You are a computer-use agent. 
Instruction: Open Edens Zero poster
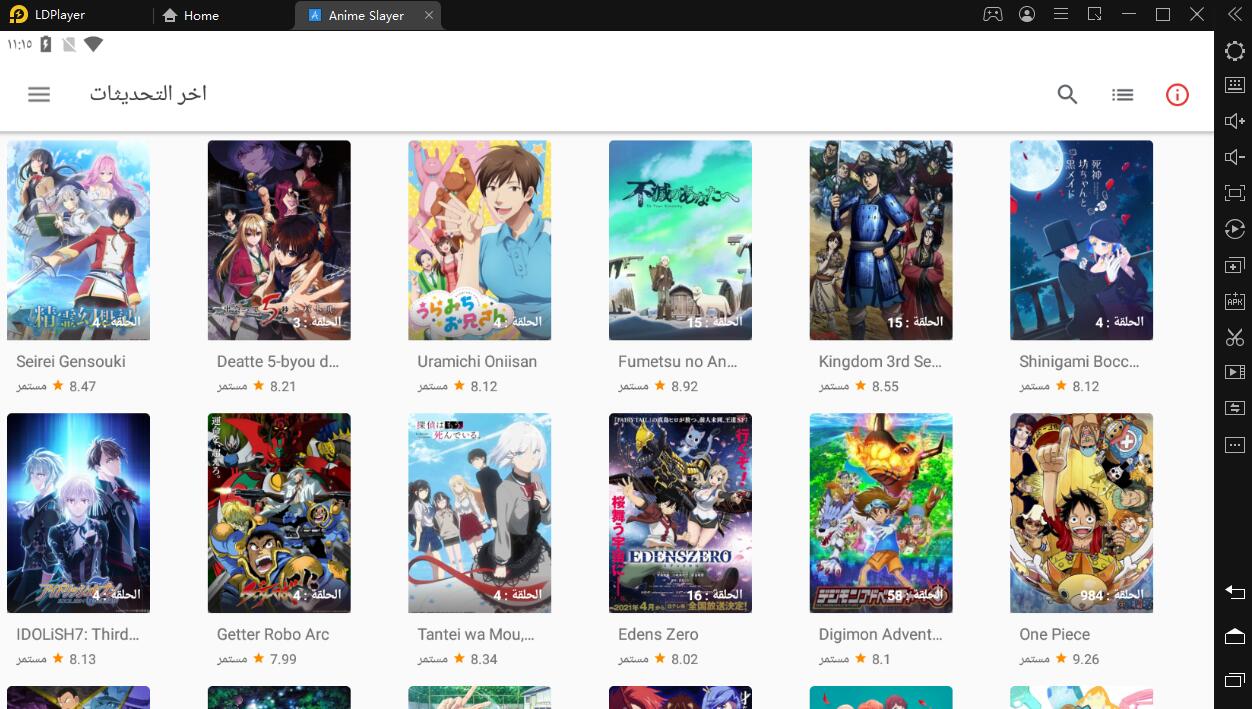coord(680,513)
